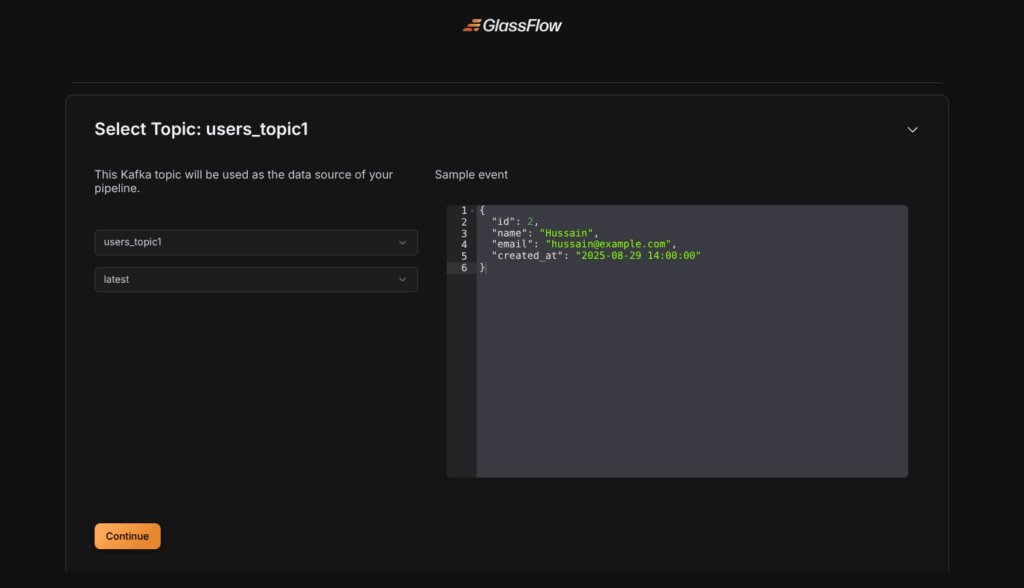Click the chevron in the users_topic1 dropdown
Viewport: 1024px width, 588px height.
click(x=402, y=243)
